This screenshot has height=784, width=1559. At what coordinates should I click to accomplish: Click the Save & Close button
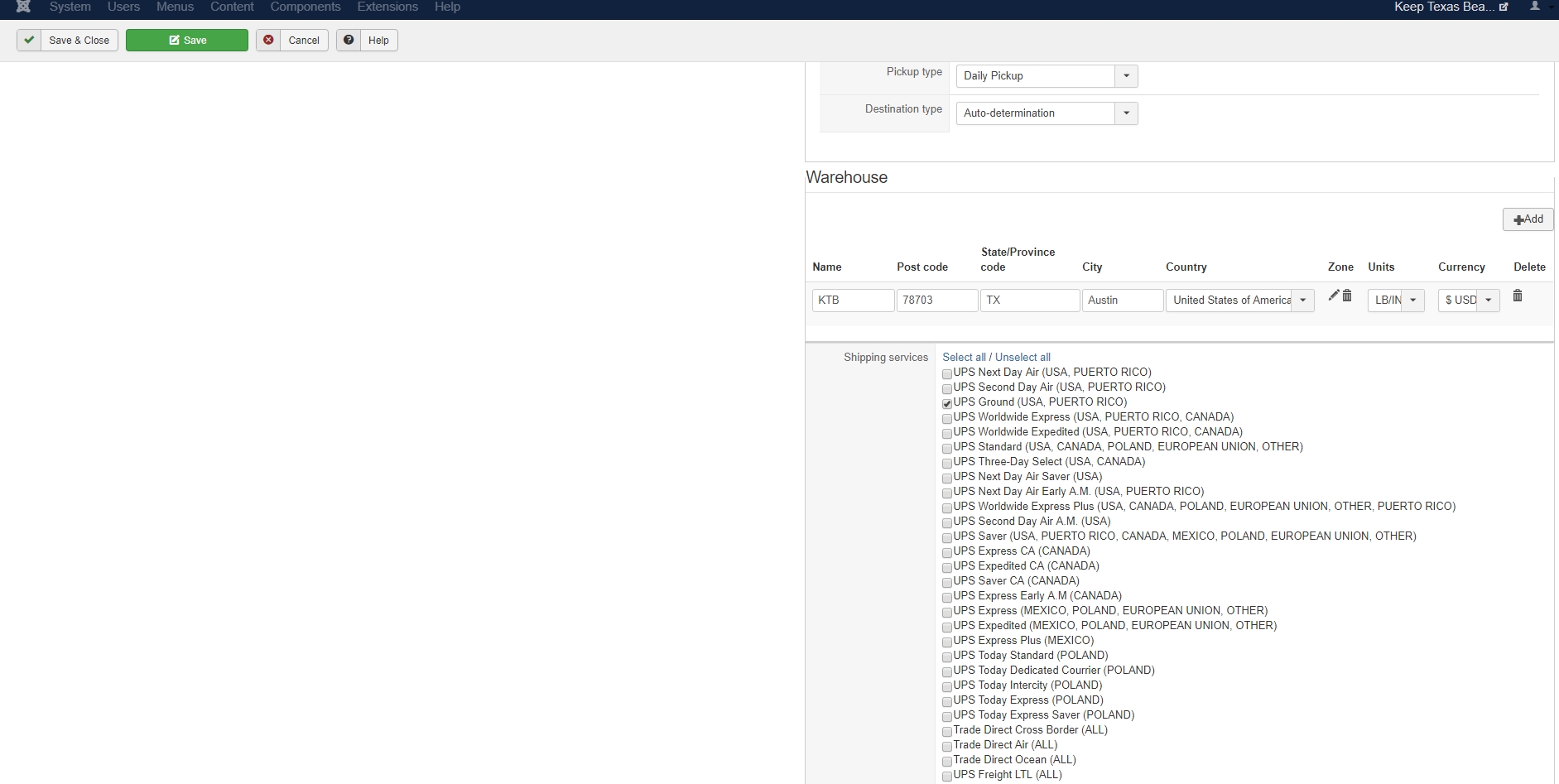68,40
